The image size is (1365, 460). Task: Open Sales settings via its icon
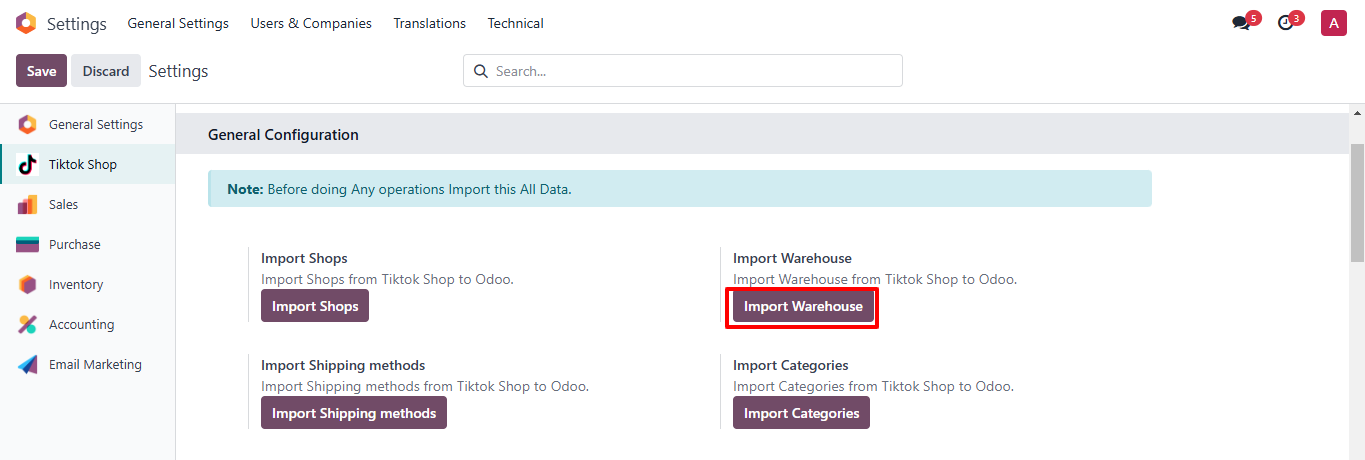point(28,205)
